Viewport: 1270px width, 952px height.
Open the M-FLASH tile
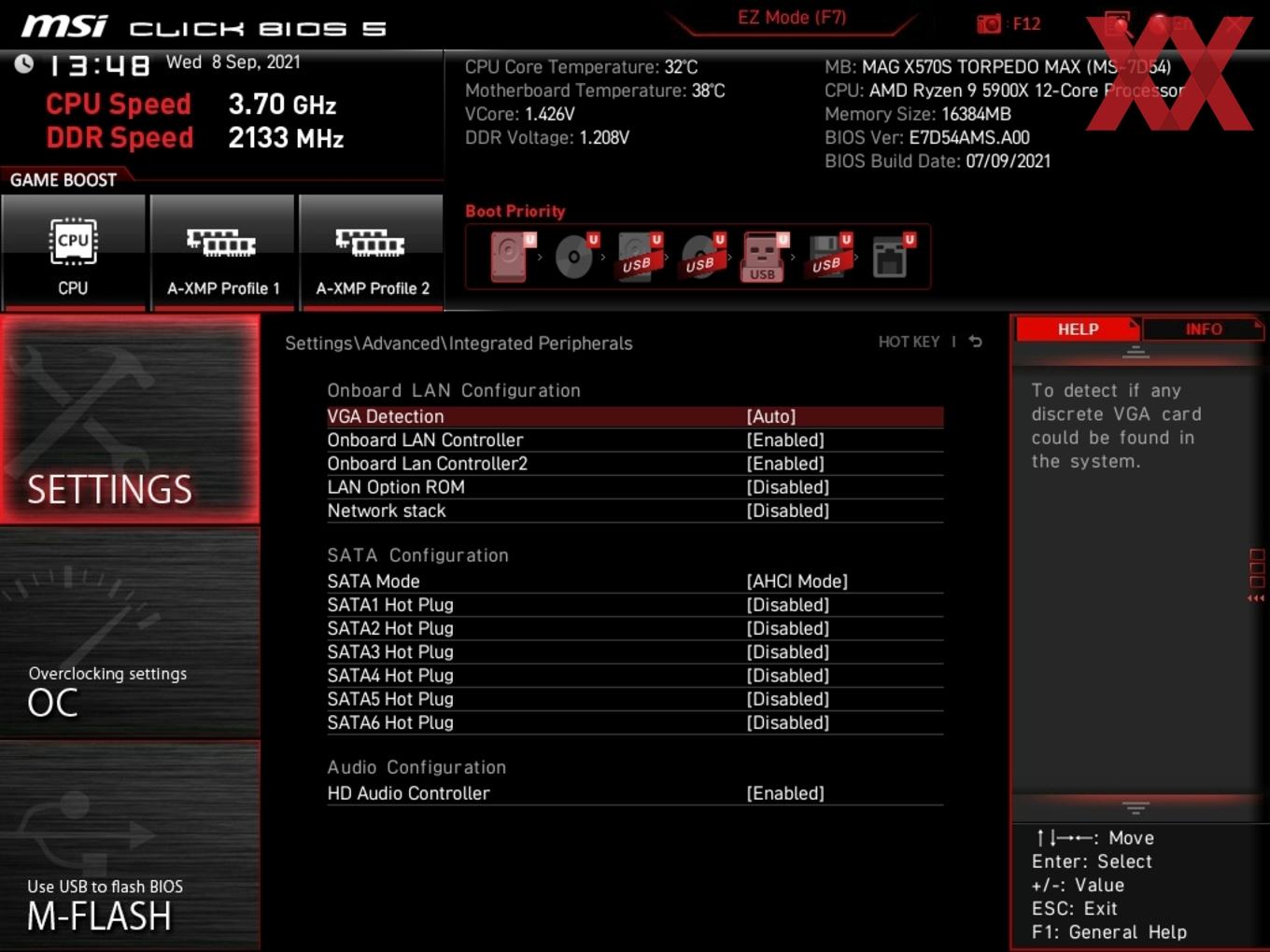click(130, 846)
